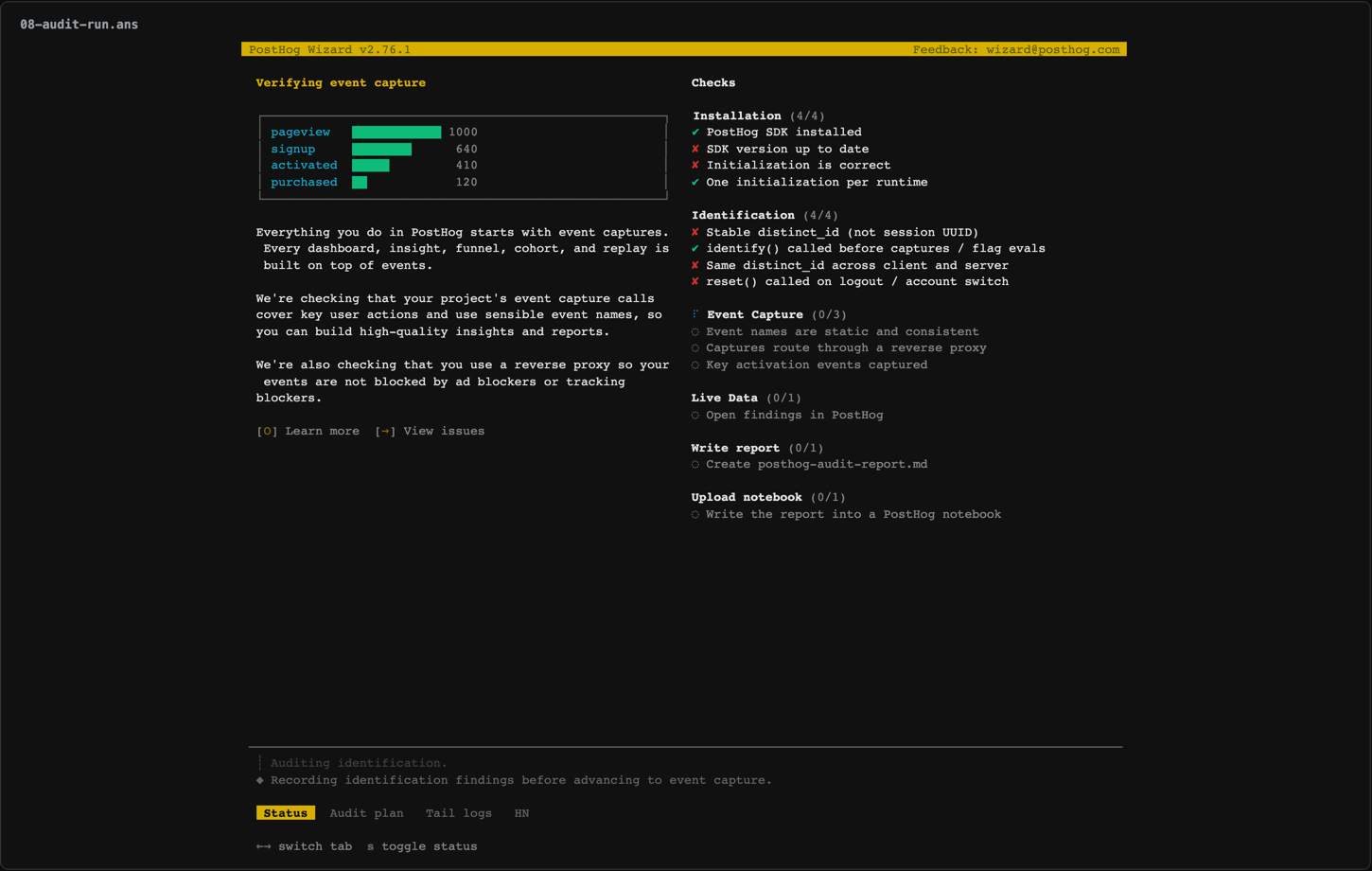
Task: Click red X beside reset() called on logout
Action: (695, 281)
